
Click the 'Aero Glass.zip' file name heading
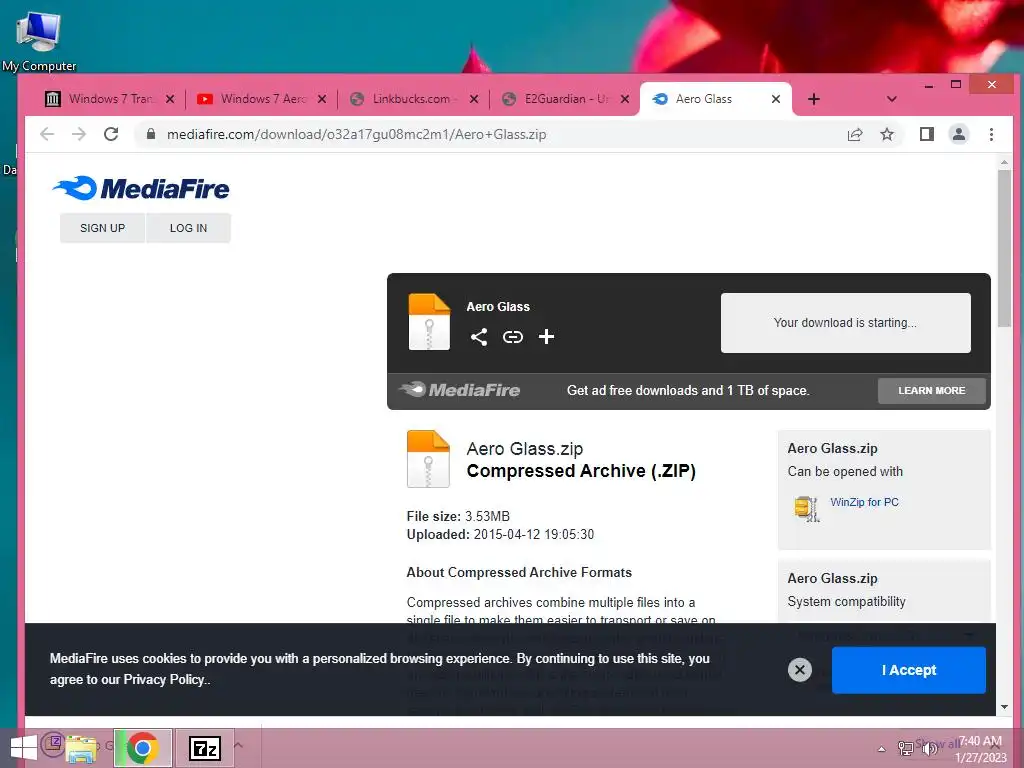[524, 449]
